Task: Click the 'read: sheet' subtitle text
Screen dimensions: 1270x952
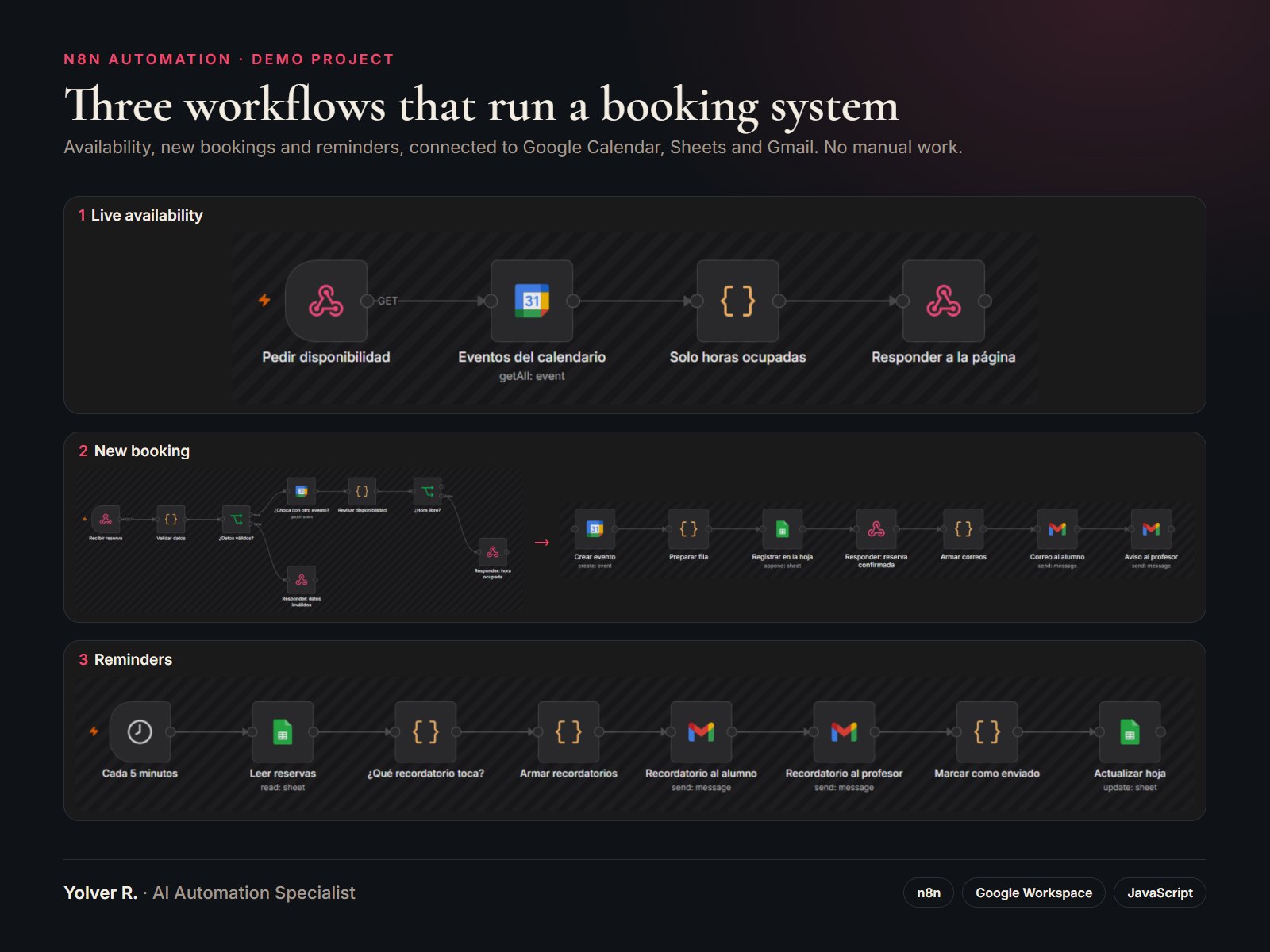Action: click(283, 788)
